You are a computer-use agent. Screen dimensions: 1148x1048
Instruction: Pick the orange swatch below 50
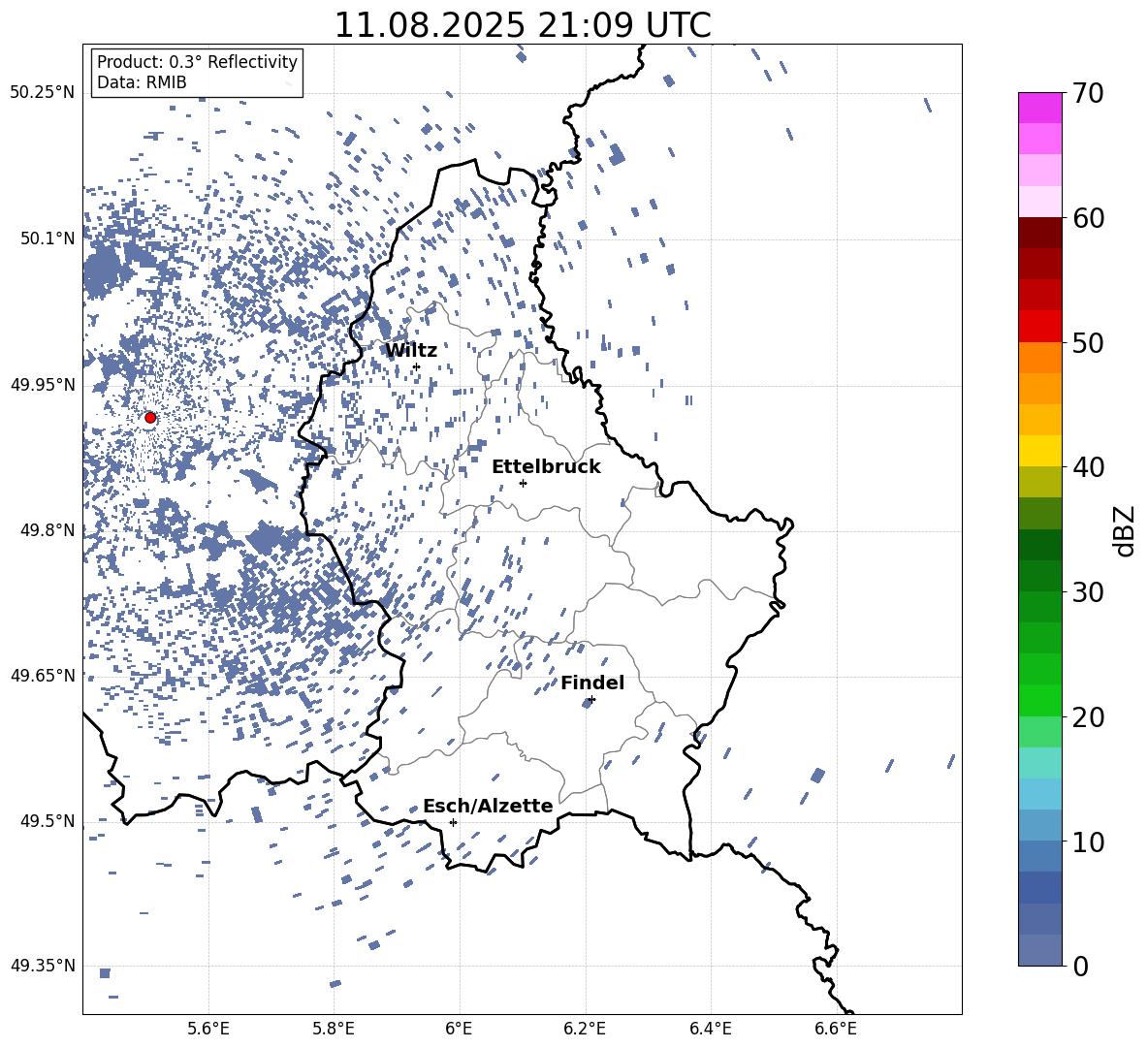pos(1040,358)
